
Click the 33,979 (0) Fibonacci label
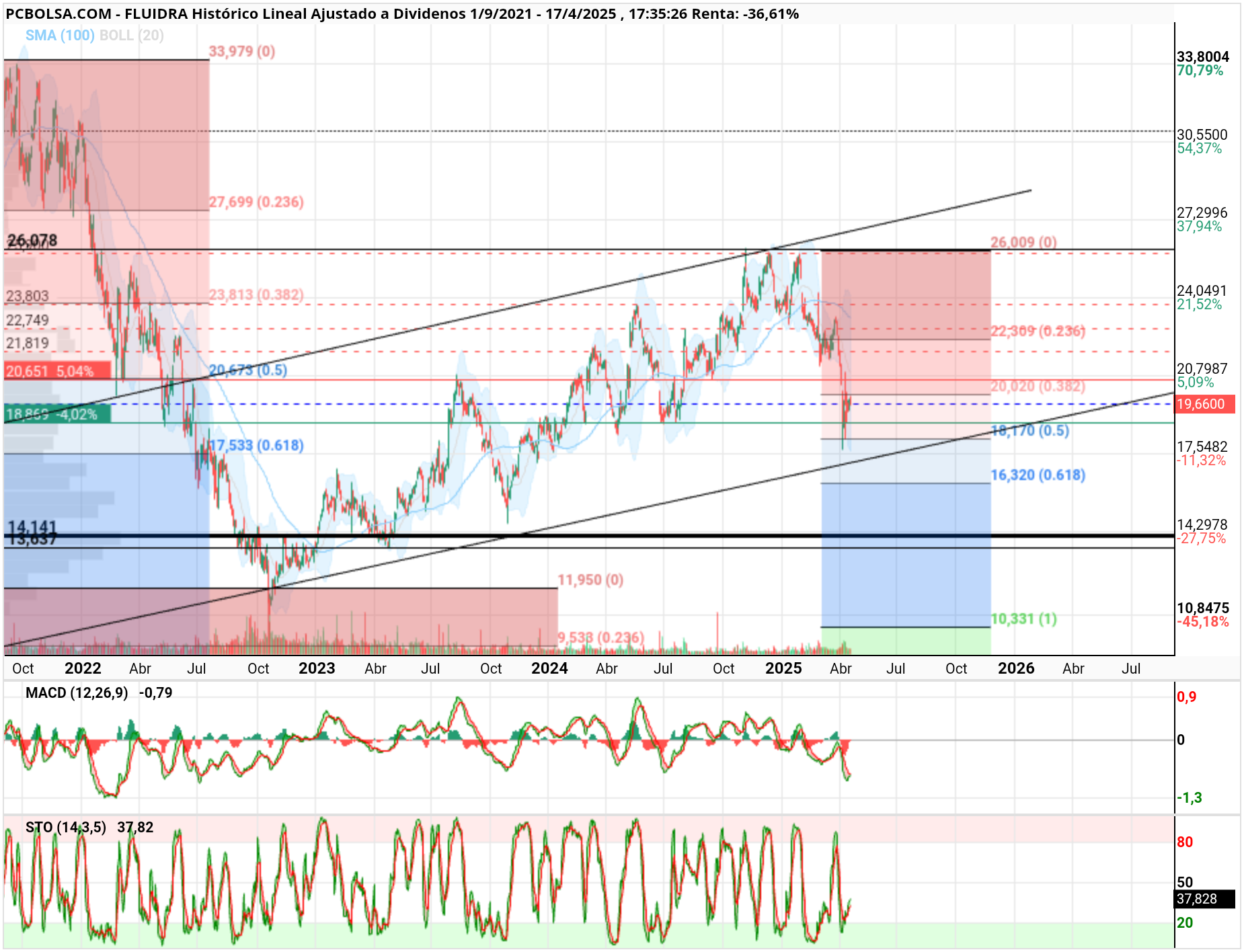coord(242,51)
